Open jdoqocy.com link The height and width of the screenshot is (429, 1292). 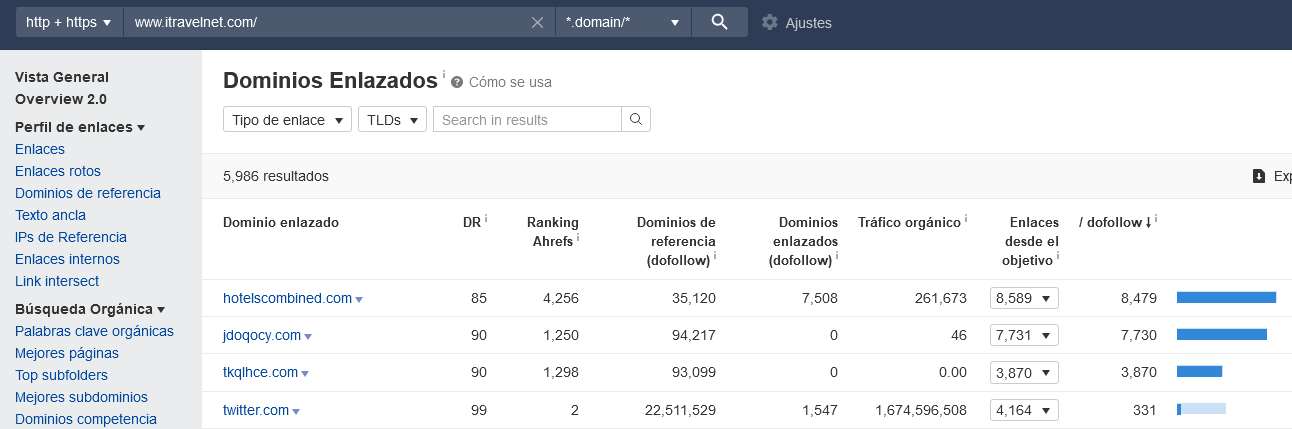coord(262,335)
